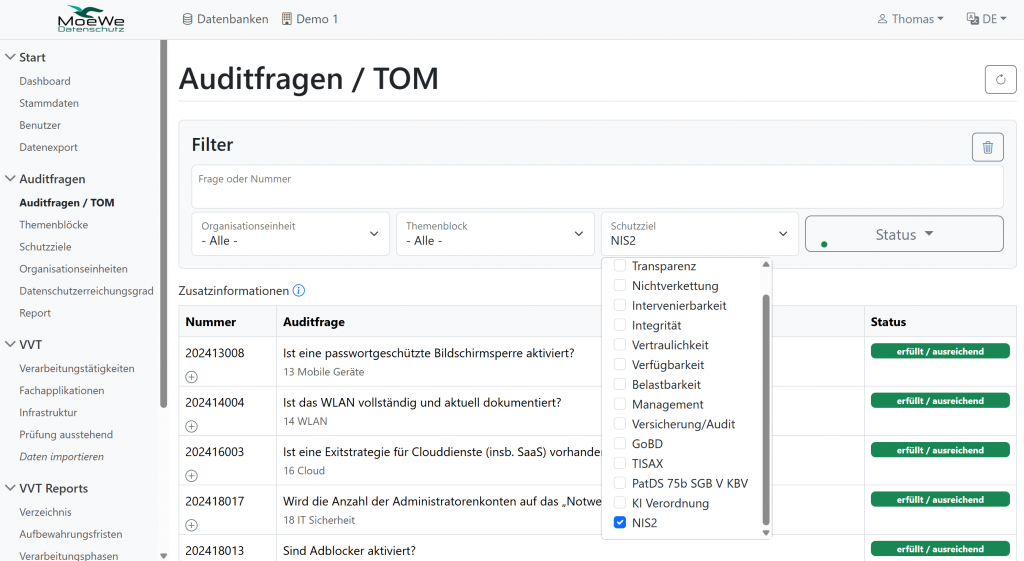
Task: Uncheck the NIS2 checkbox
Action: (620, 523)
